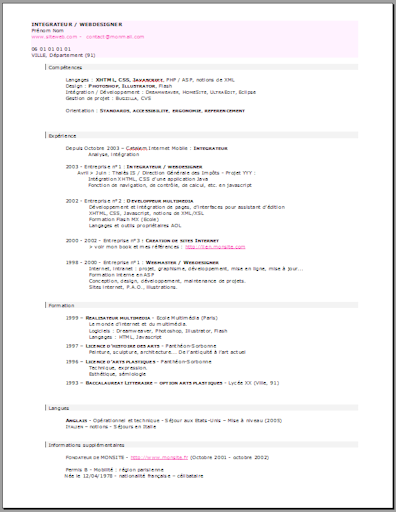This screenshot has height=512, width=396.
Task: Click 'Sites internet, P.A.O., illustrations' line
Action: pos(133,287)
